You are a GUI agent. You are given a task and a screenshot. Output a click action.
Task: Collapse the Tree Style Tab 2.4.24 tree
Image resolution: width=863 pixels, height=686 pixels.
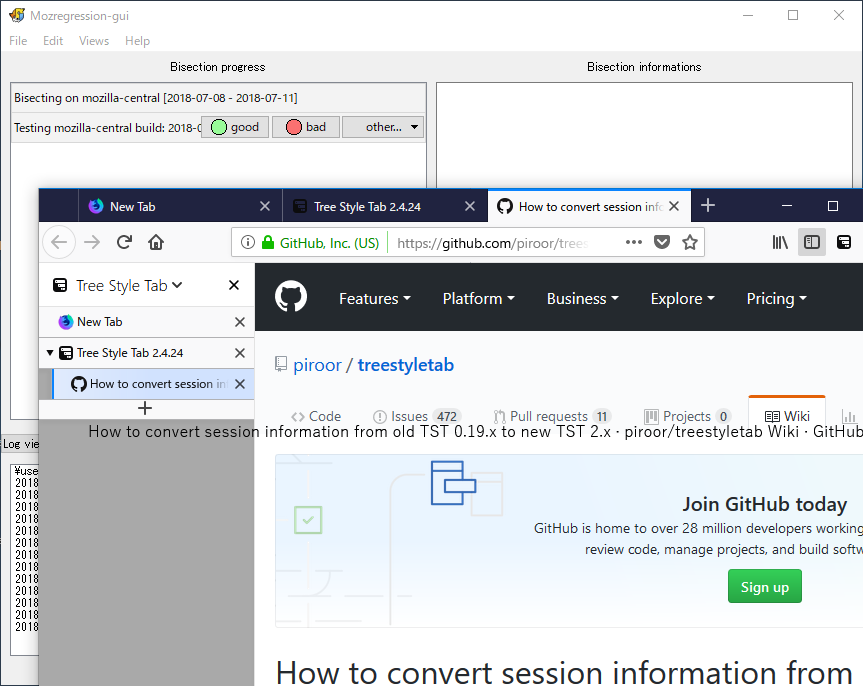[50, 353]
